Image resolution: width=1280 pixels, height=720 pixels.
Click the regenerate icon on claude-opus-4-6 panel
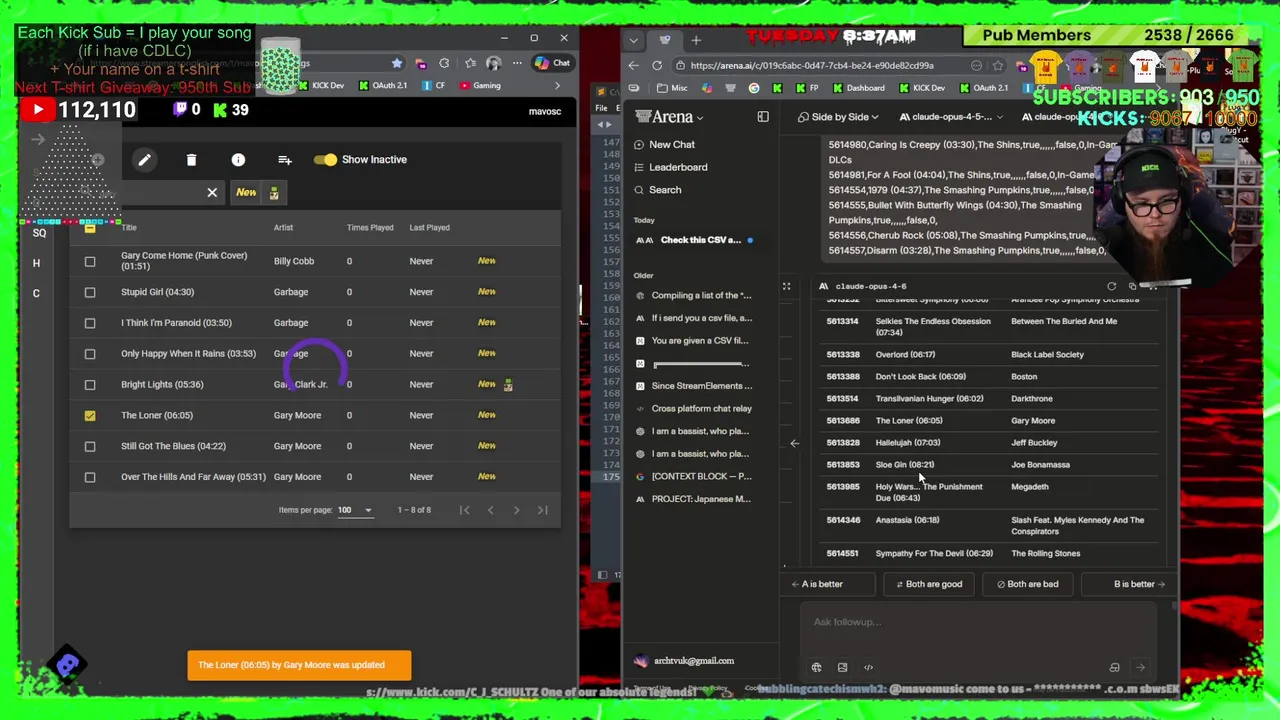coord(1111,287)
